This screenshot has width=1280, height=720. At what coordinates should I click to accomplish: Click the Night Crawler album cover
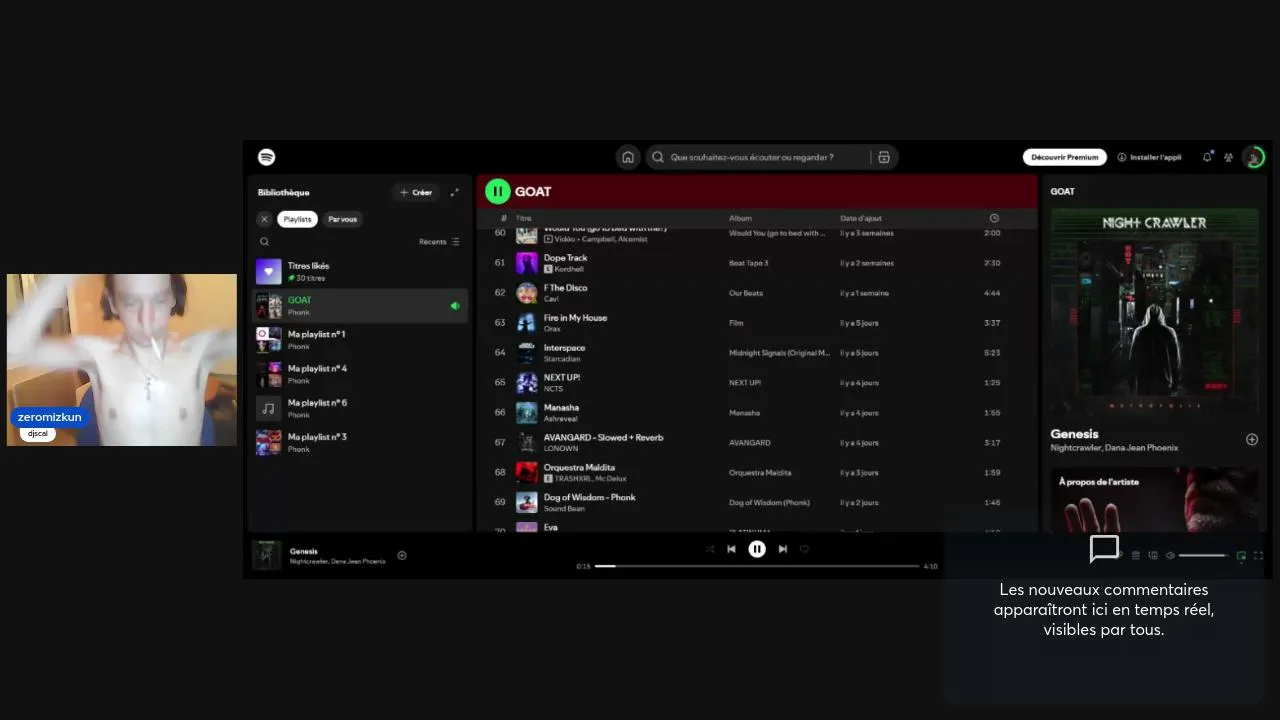tap(1154, 311)
